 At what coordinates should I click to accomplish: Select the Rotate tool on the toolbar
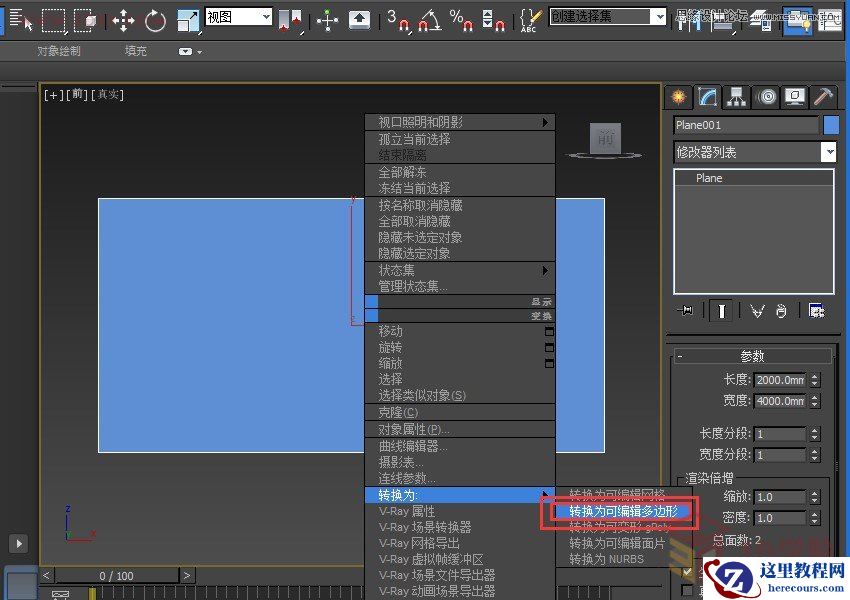pyautogui.click(x=153, y=22)
